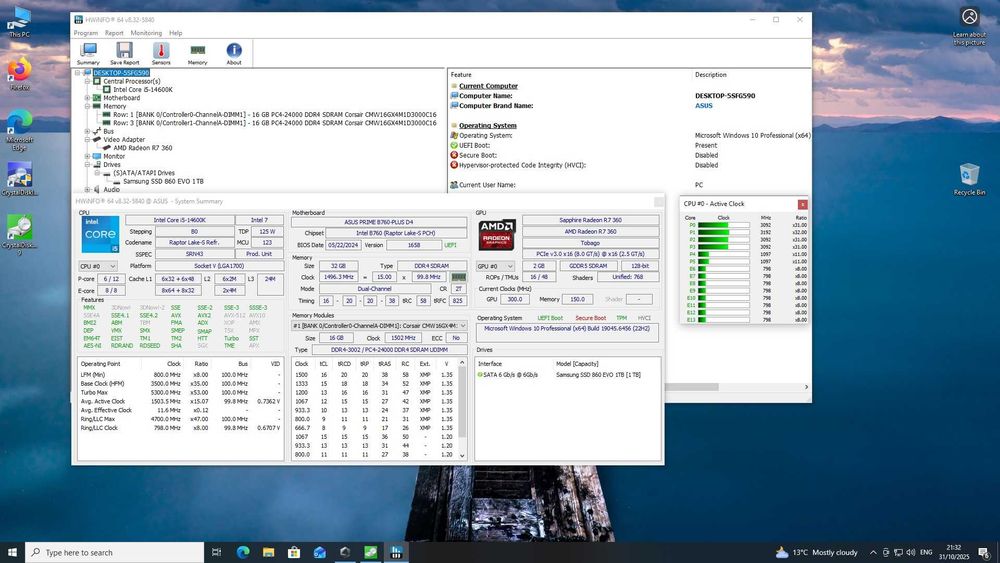Click the green status icon beside SATA 6 Gb/s
Screen dimensions: 1000x563
pyautogui.click(x=480, y=375)
